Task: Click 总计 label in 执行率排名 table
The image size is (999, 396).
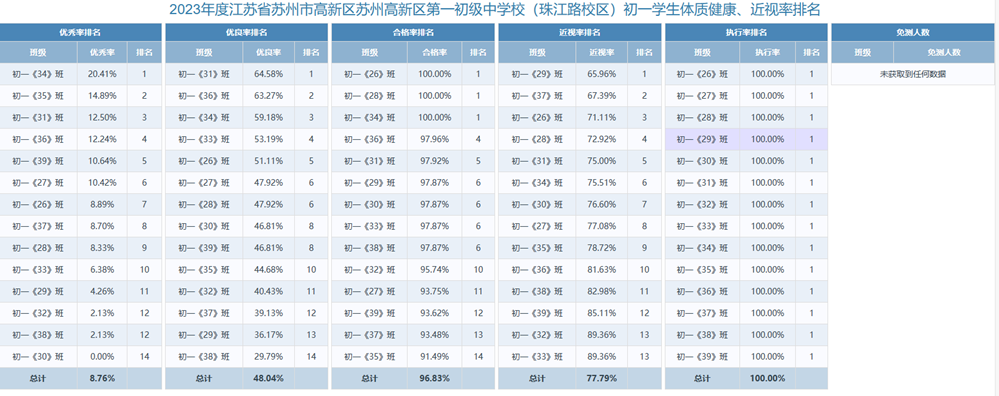Action: [x=702, y=378]
